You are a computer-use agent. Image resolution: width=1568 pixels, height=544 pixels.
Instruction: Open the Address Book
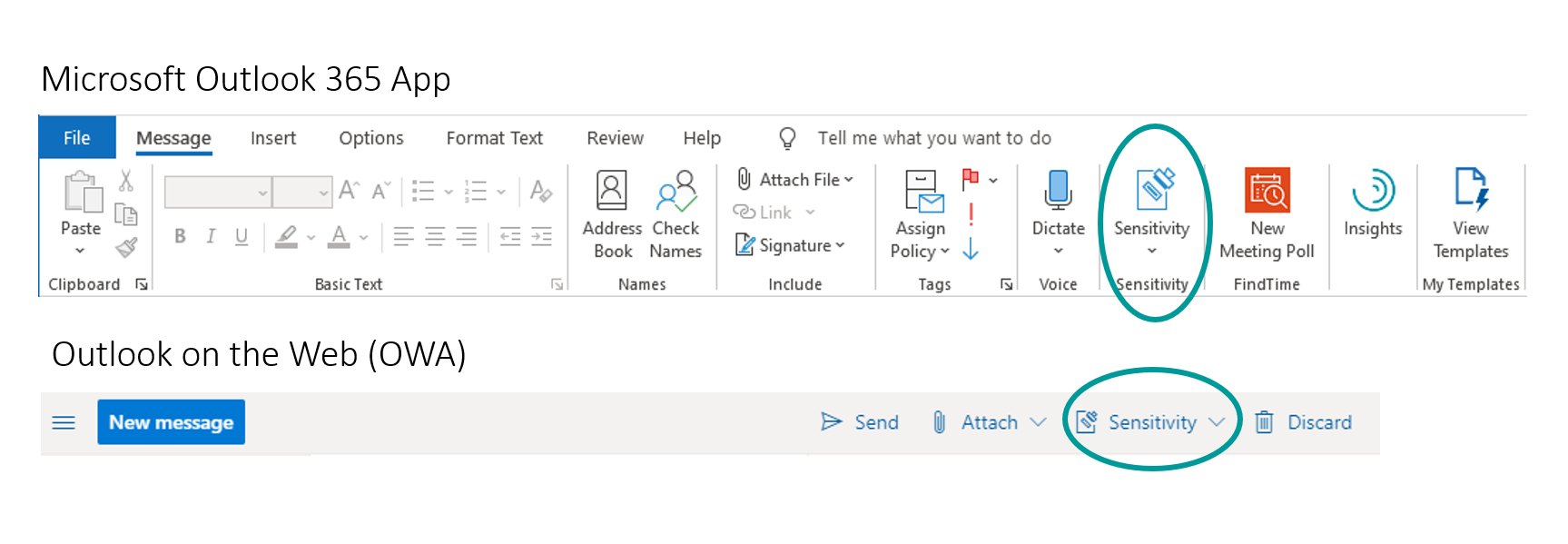click(x=612, y=215)
